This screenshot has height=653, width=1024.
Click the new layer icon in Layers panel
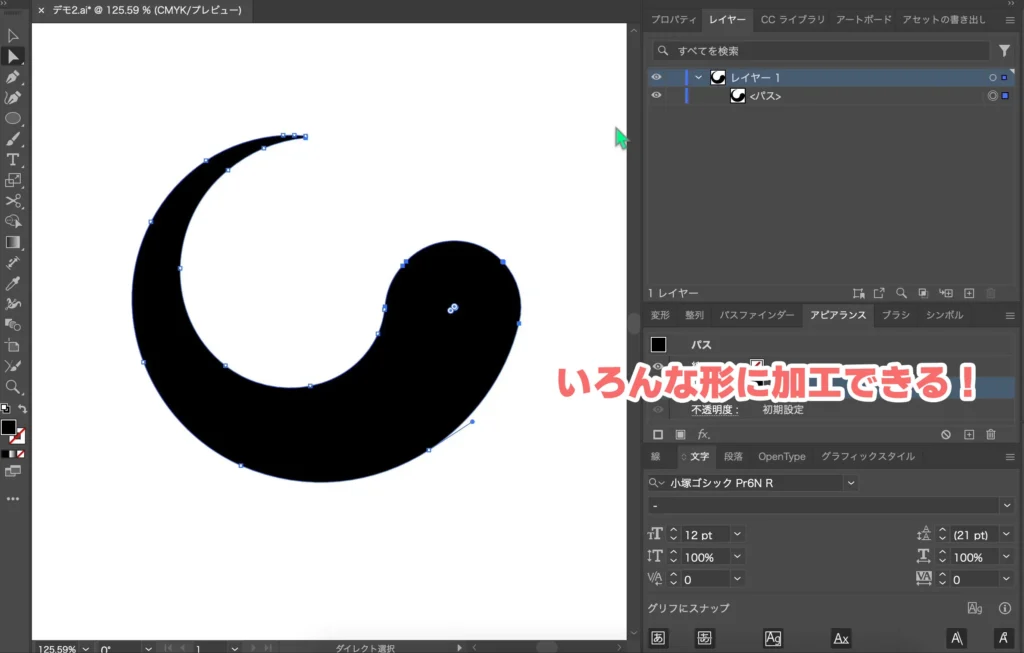click(x=970, y=293)
